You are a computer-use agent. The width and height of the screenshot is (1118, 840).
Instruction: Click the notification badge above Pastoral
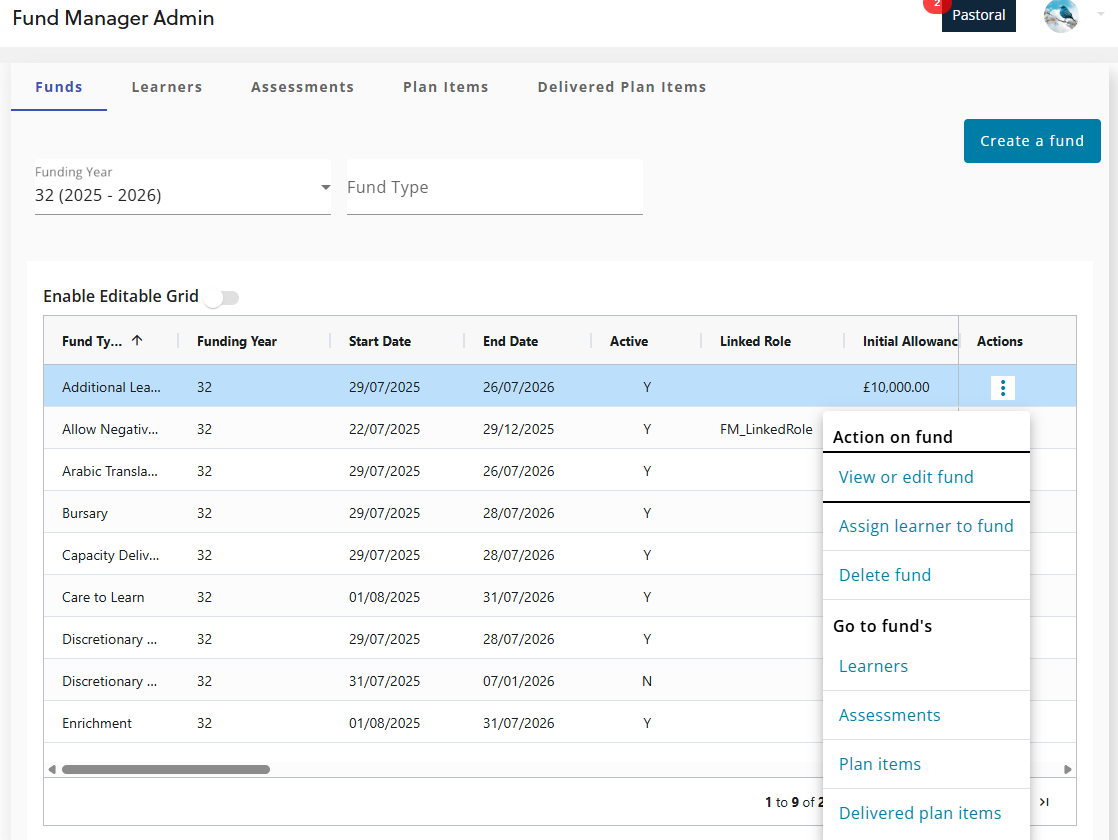point(936,5)
